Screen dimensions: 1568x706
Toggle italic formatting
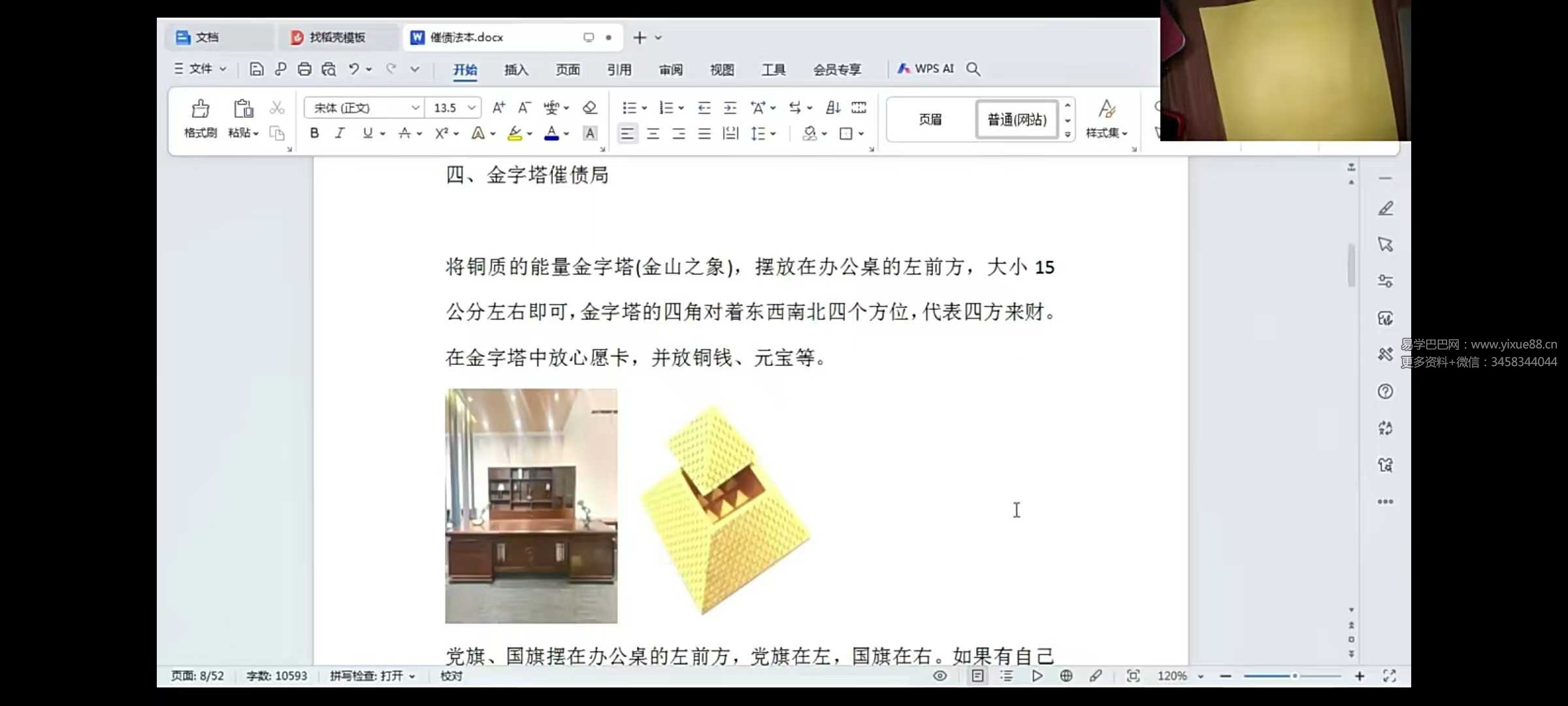(340, 133)
